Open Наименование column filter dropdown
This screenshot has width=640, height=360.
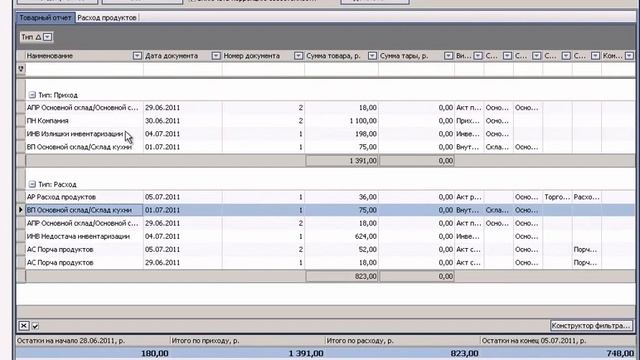[137, 56]
